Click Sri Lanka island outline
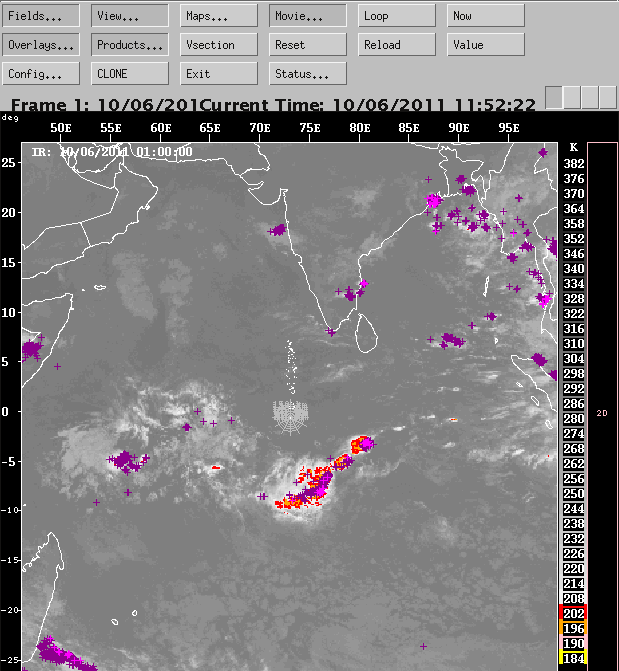This screenshot has width=619, height=671. [367, 333]
